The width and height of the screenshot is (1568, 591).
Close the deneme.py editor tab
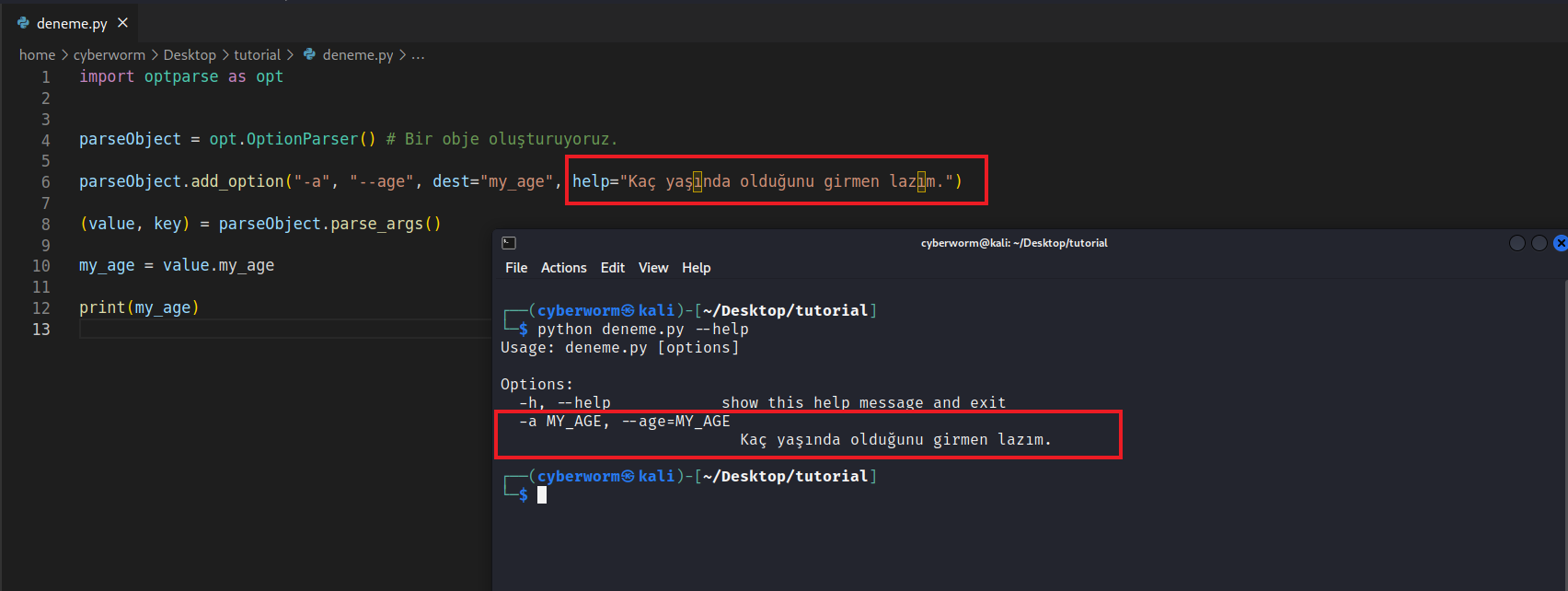click(123, 23)
